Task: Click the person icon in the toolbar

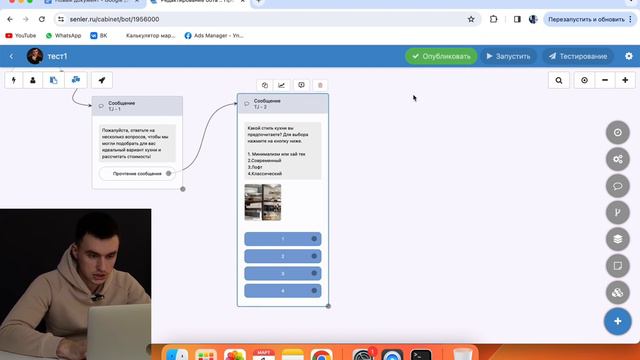Action: pyautogui.click(x=33, y=80)
